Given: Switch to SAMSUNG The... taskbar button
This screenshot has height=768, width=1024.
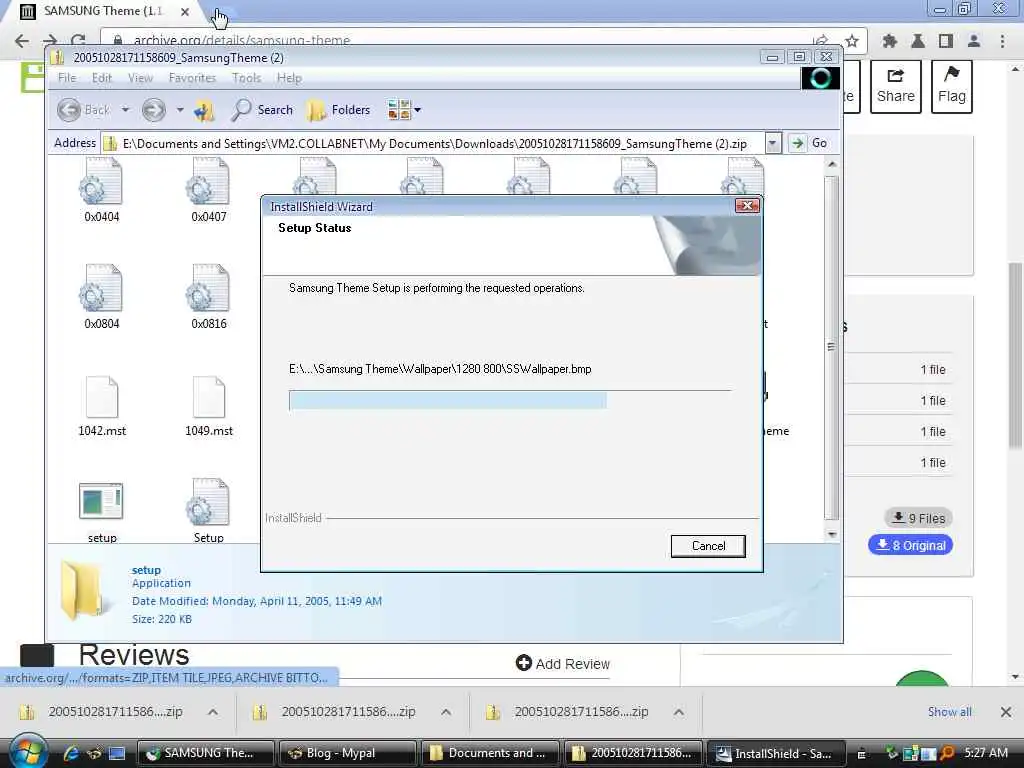Looking at the screenshot, I should 206,753.
